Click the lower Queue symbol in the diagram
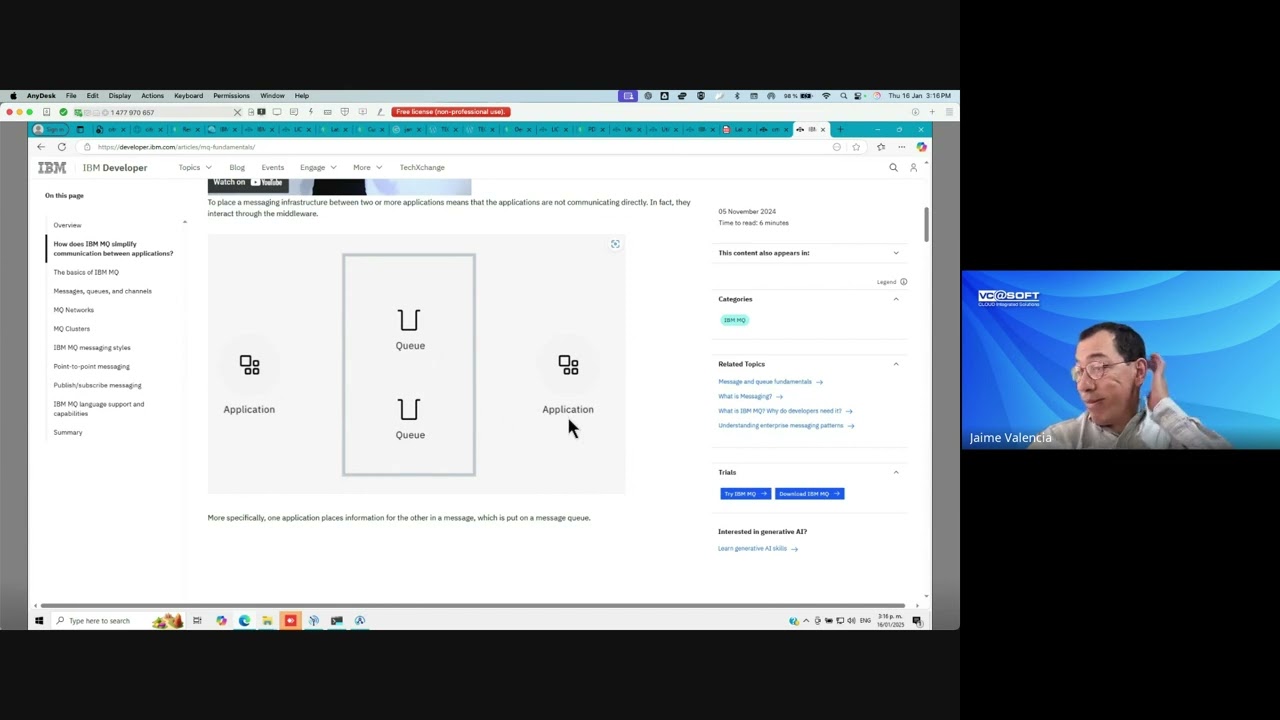1280x720 pixels. [x=409, y=410]
